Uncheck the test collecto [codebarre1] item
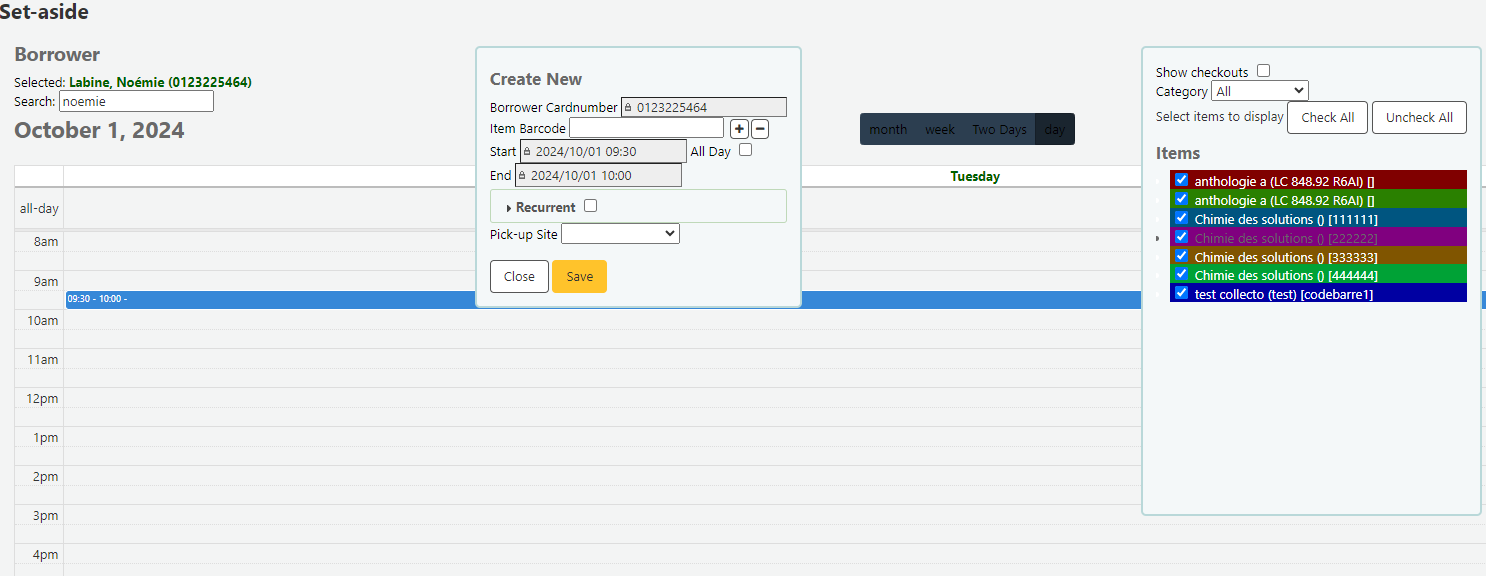The height and width of the screenshot is (576, 1486). 1181,293
